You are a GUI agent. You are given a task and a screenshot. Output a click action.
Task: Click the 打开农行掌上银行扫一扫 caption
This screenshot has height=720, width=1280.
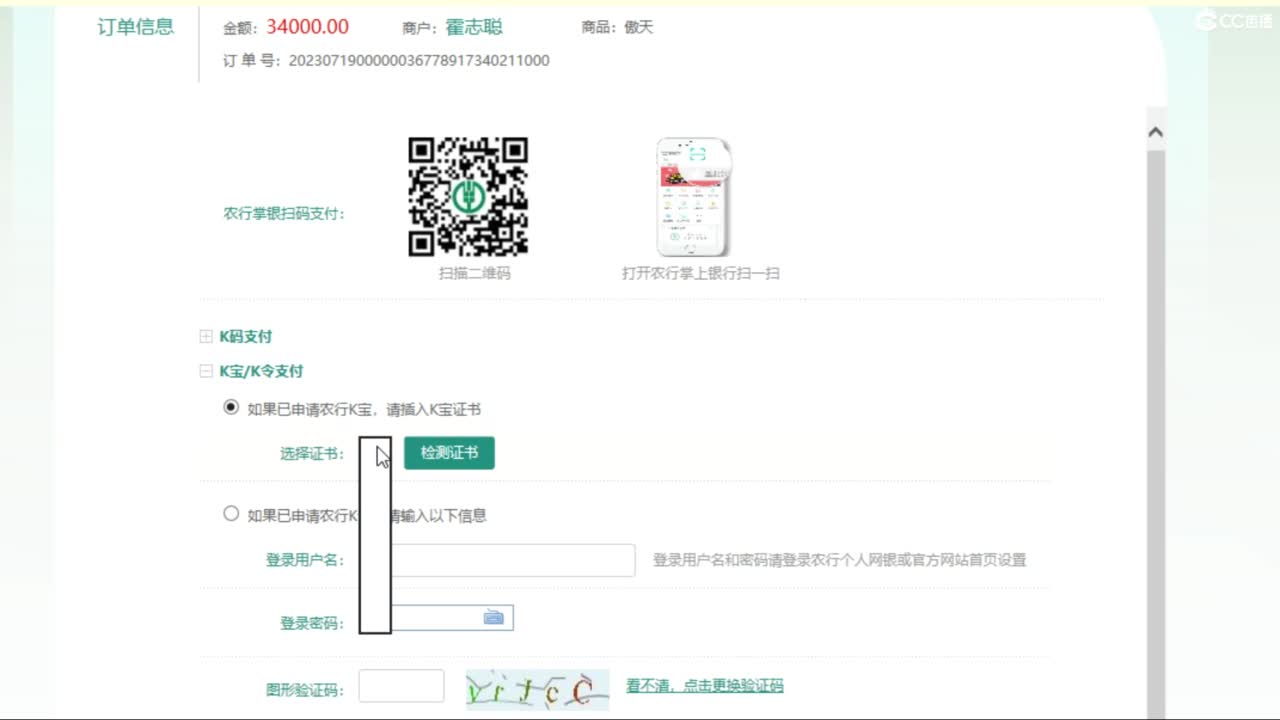pos(700,273)
